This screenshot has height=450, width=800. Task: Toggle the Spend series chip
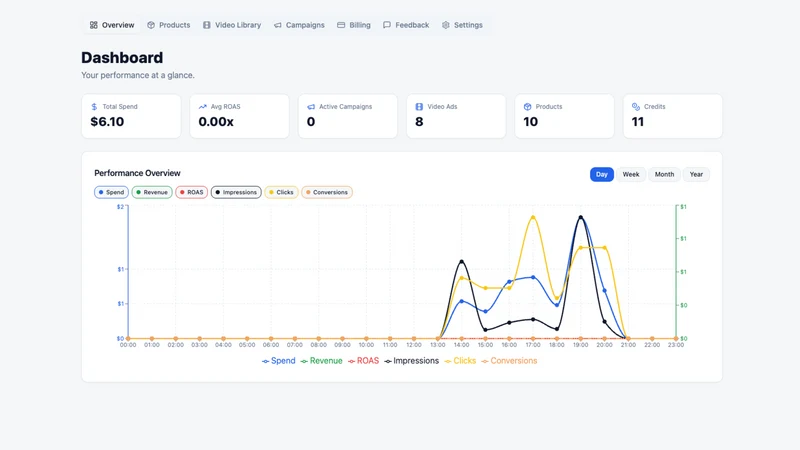pos(111,192)
